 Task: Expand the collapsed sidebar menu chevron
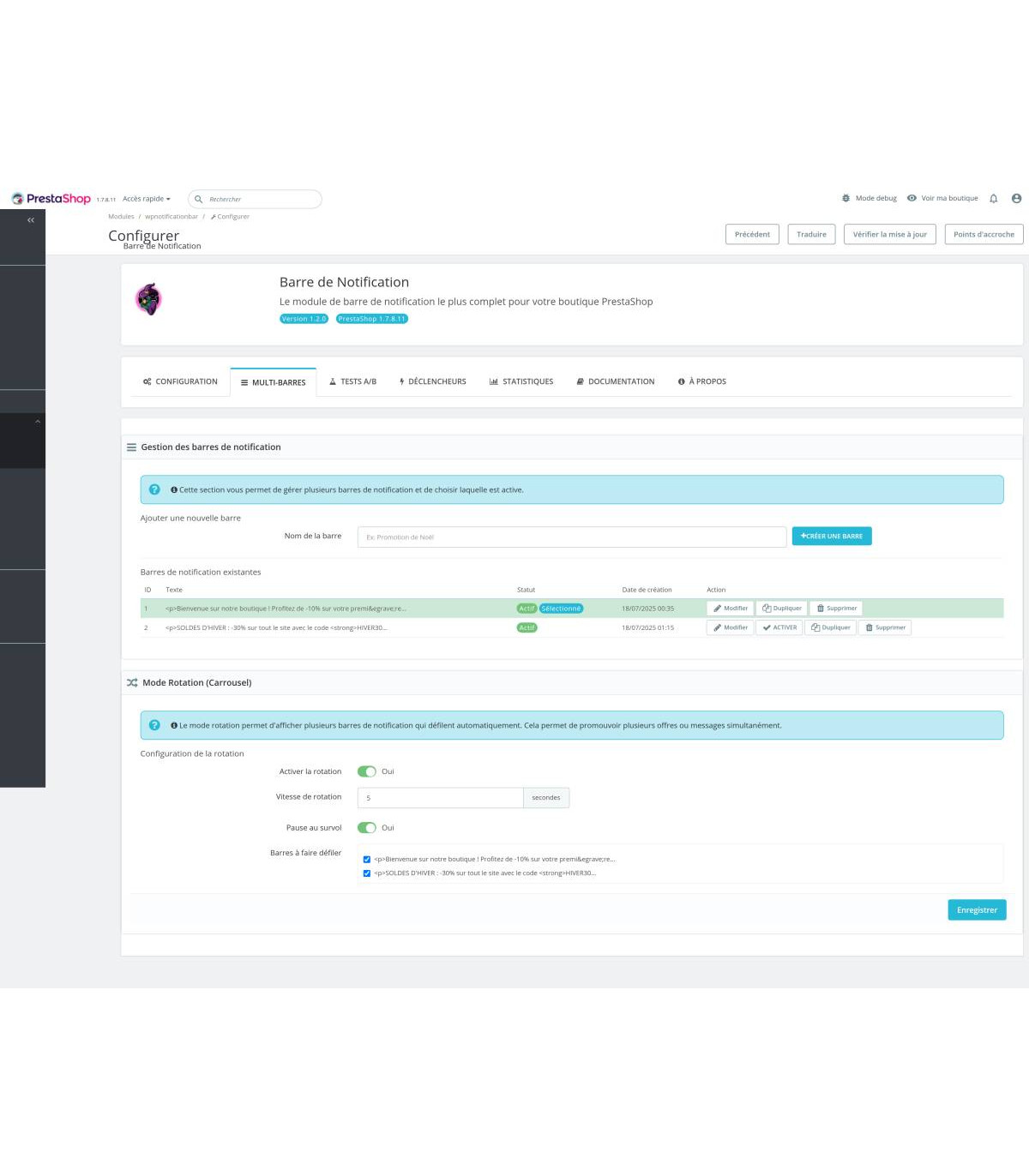37,422
